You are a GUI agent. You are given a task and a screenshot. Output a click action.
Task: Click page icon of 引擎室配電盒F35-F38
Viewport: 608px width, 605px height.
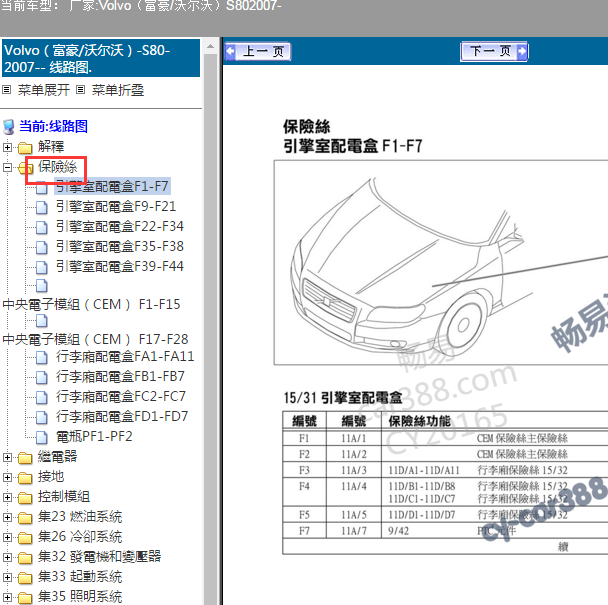tap(42, 247)
